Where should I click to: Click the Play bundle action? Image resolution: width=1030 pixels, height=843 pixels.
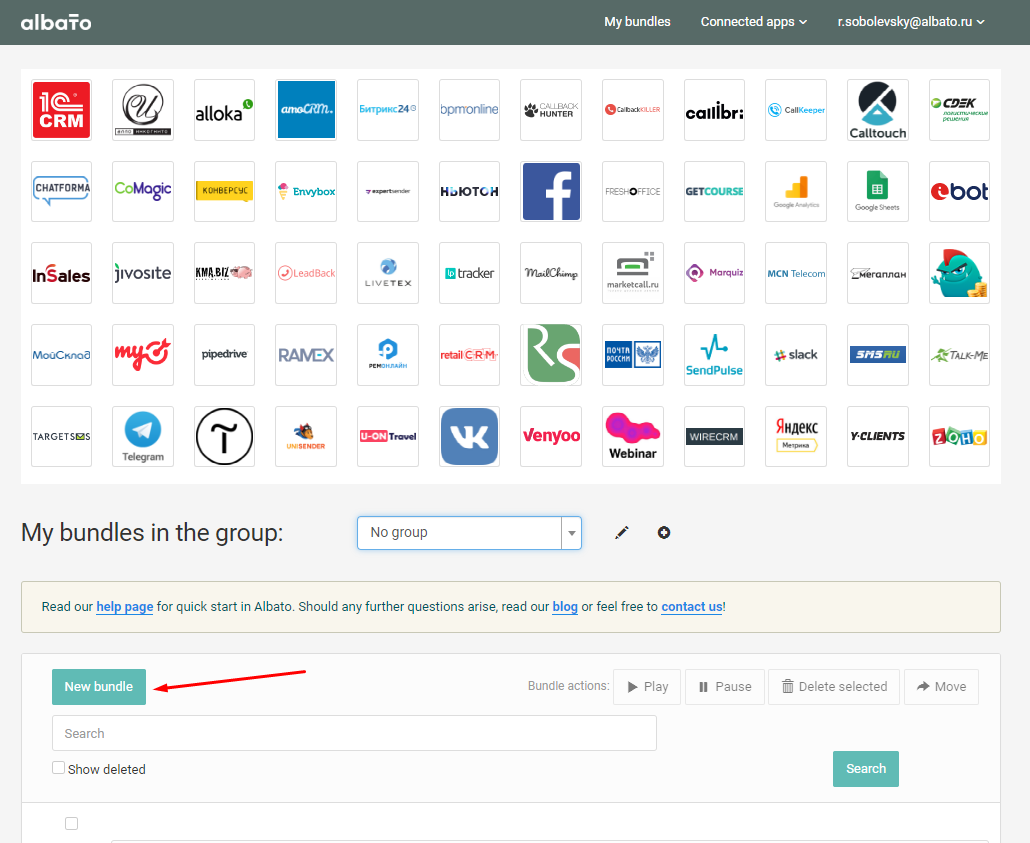click(647, 687)
